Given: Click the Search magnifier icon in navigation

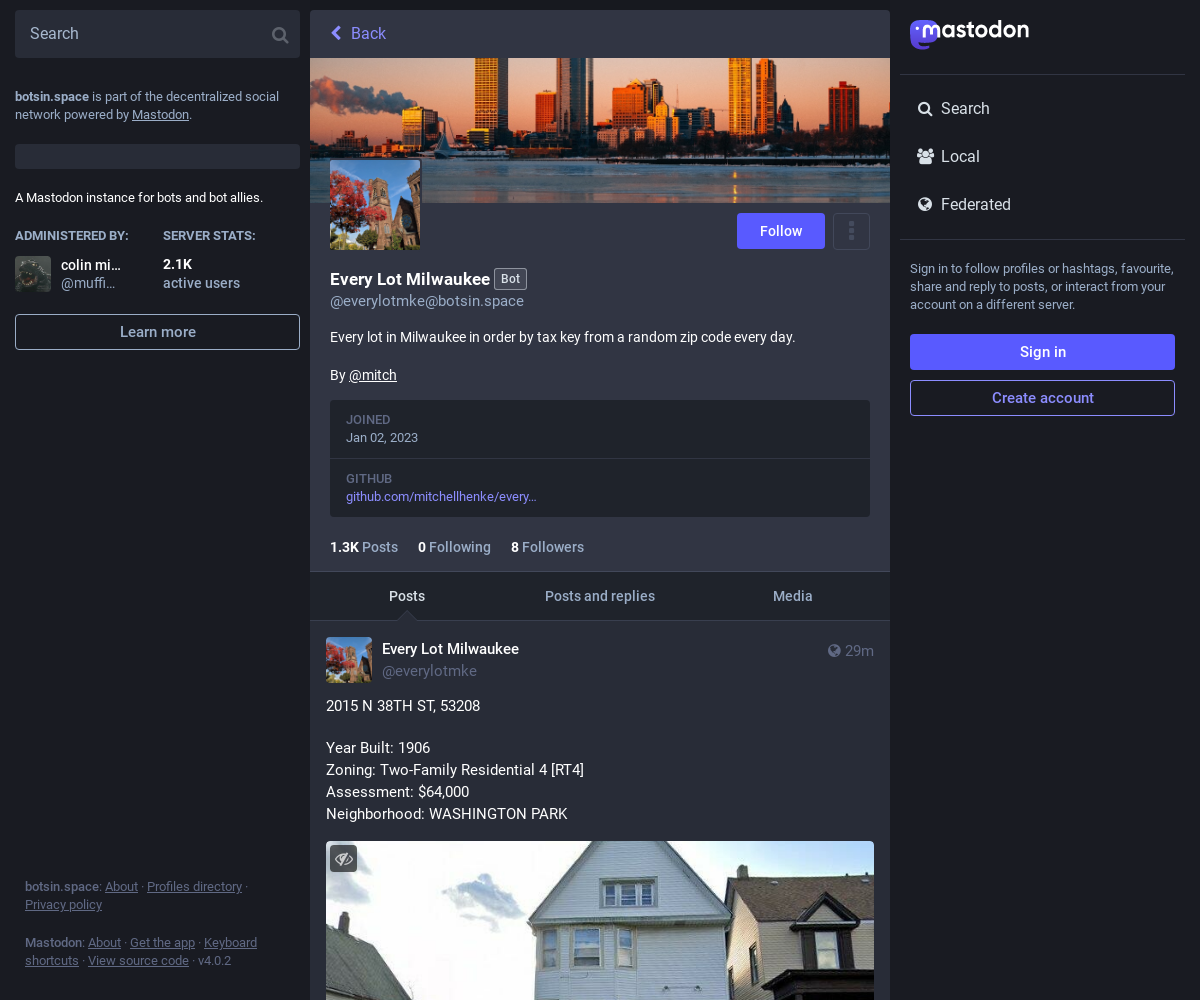Looking at the screenshot, I should (x=925, y=109).
